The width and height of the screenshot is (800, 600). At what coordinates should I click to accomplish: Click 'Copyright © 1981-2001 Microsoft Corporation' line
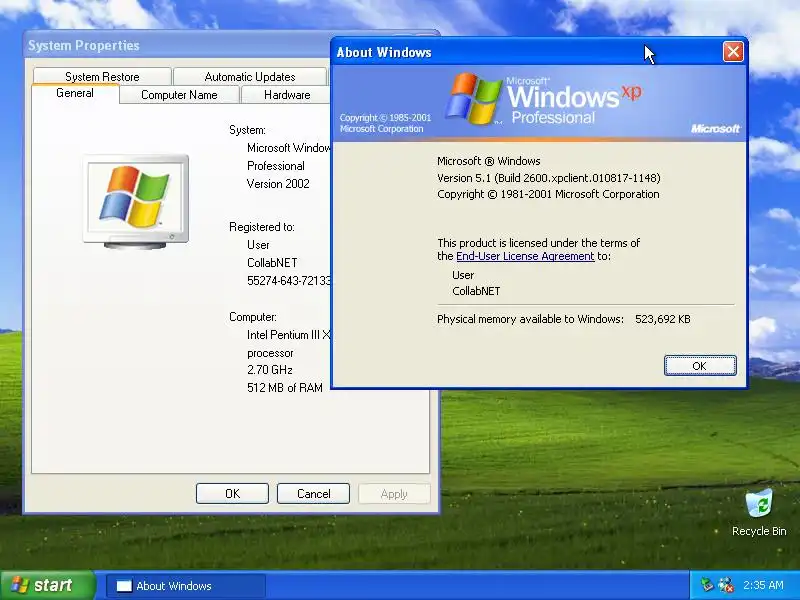pos(548,194)
